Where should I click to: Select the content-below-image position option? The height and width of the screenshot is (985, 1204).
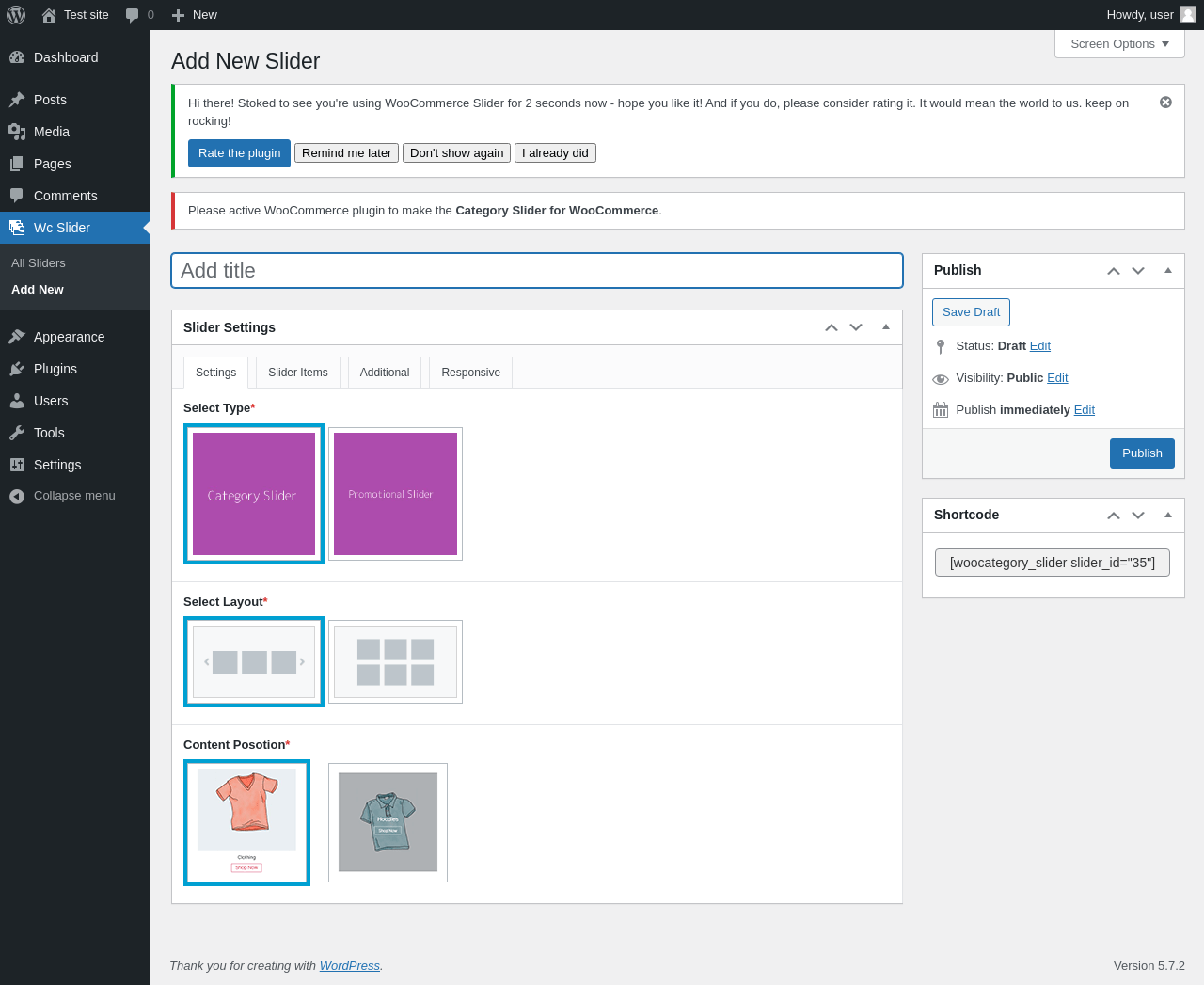246,822
